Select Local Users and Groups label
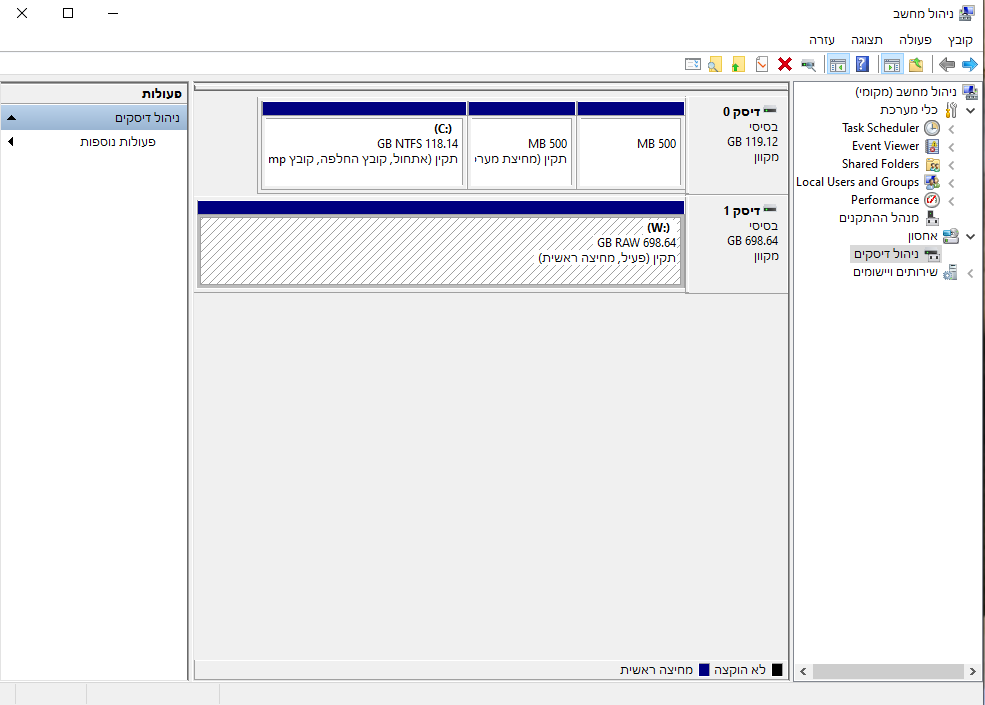This screenshot has width=985, height=705. tap(857, 182)
